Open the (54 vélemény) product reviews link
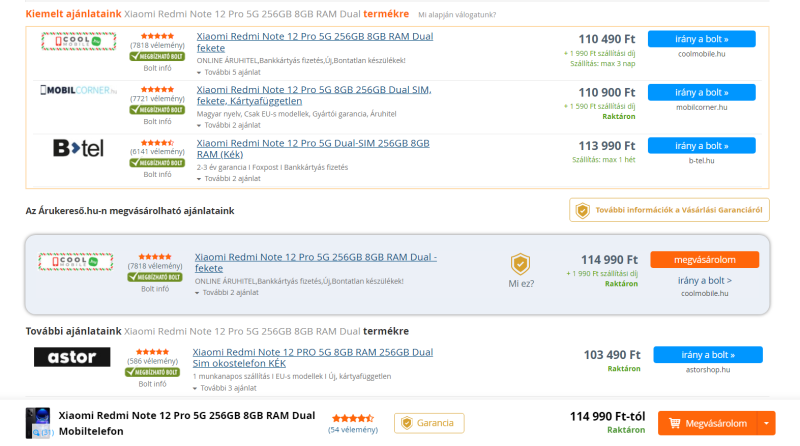The height and width of the screenshot is (446, 800). [353, 430]
